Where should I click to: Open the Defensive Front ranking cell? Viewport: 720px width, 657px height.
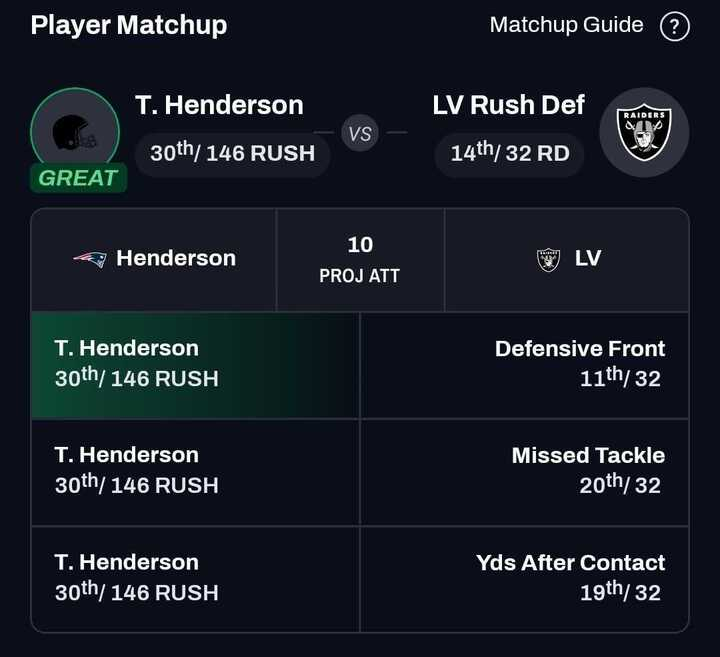[524, 364]
